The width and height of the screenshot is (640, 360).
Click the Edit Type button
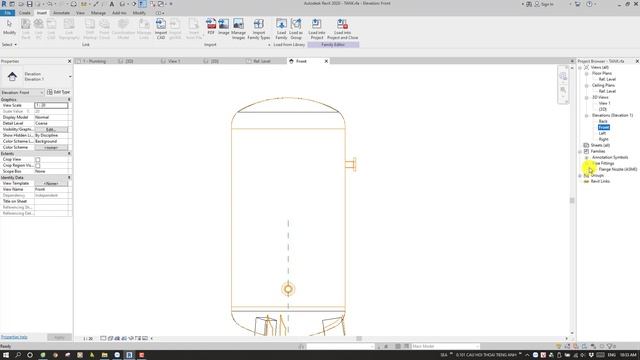point(59,92)
